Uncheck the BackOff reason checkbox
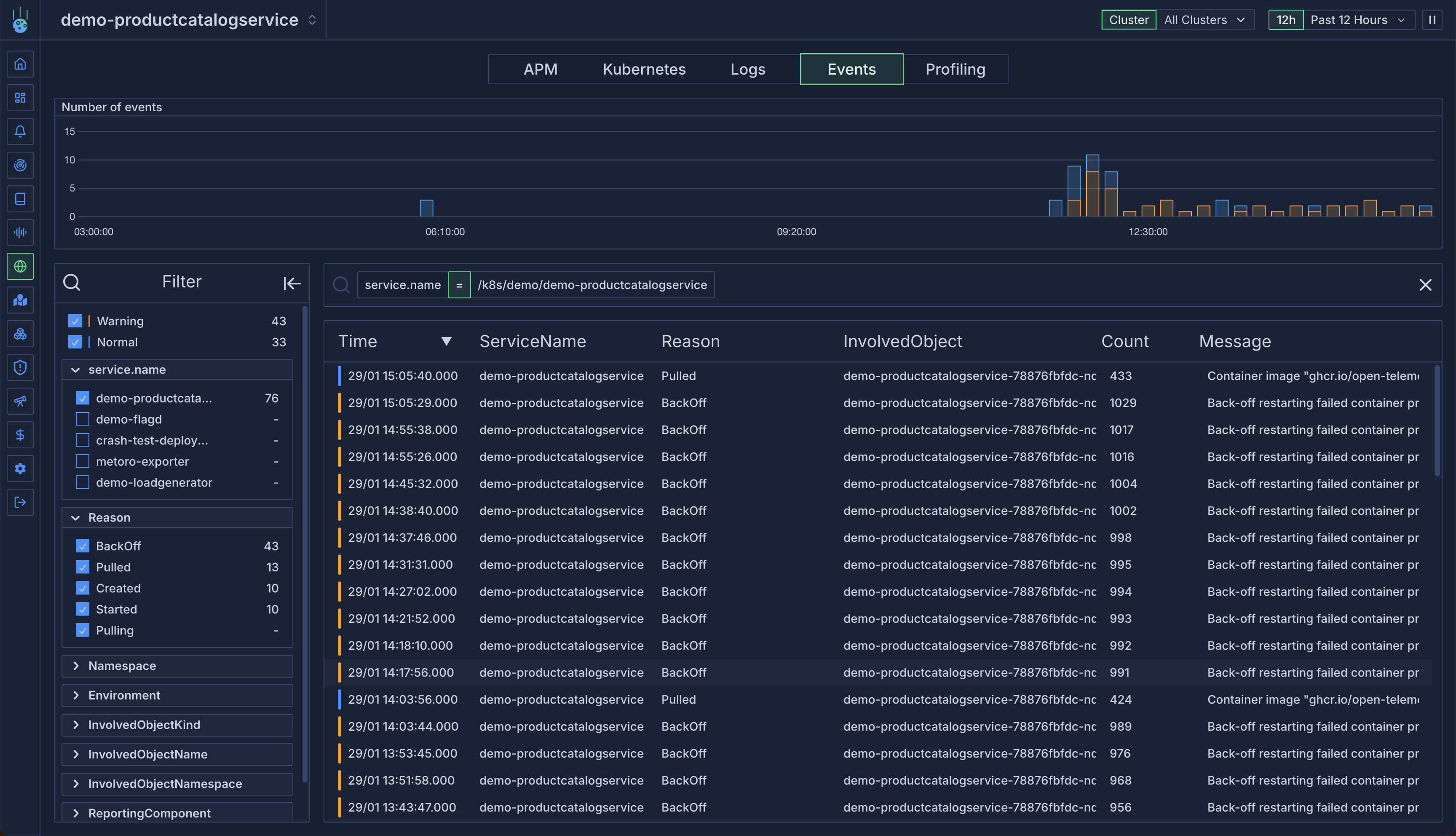The width and height of the screenshot is (1456, 836). (83, 546)
